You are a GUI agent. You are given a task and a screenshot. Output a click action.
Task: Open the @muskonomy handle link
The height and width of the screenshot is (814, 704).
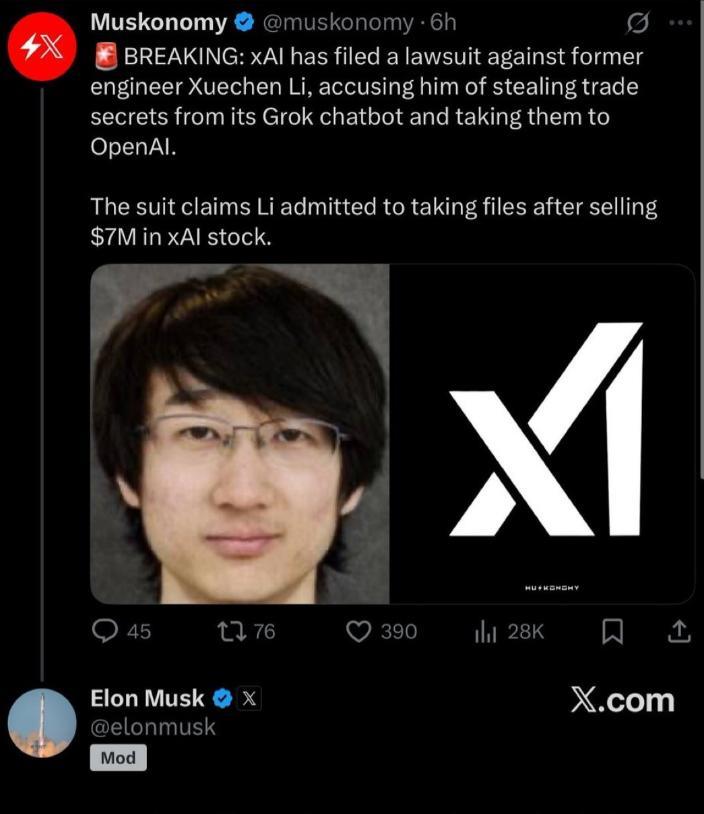point(338,22)
